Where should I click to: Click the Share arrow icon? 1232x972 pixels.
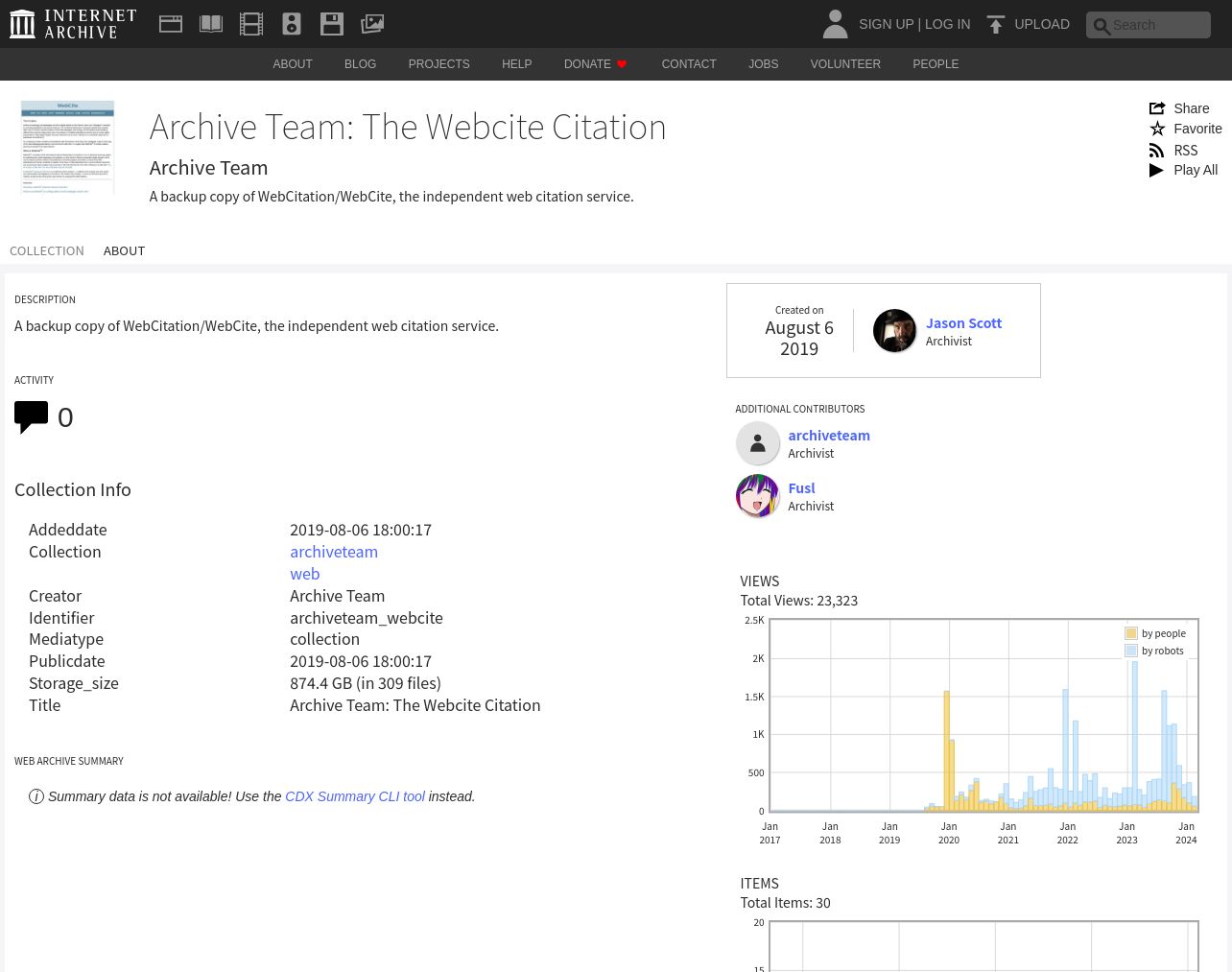coord(1157,108)
